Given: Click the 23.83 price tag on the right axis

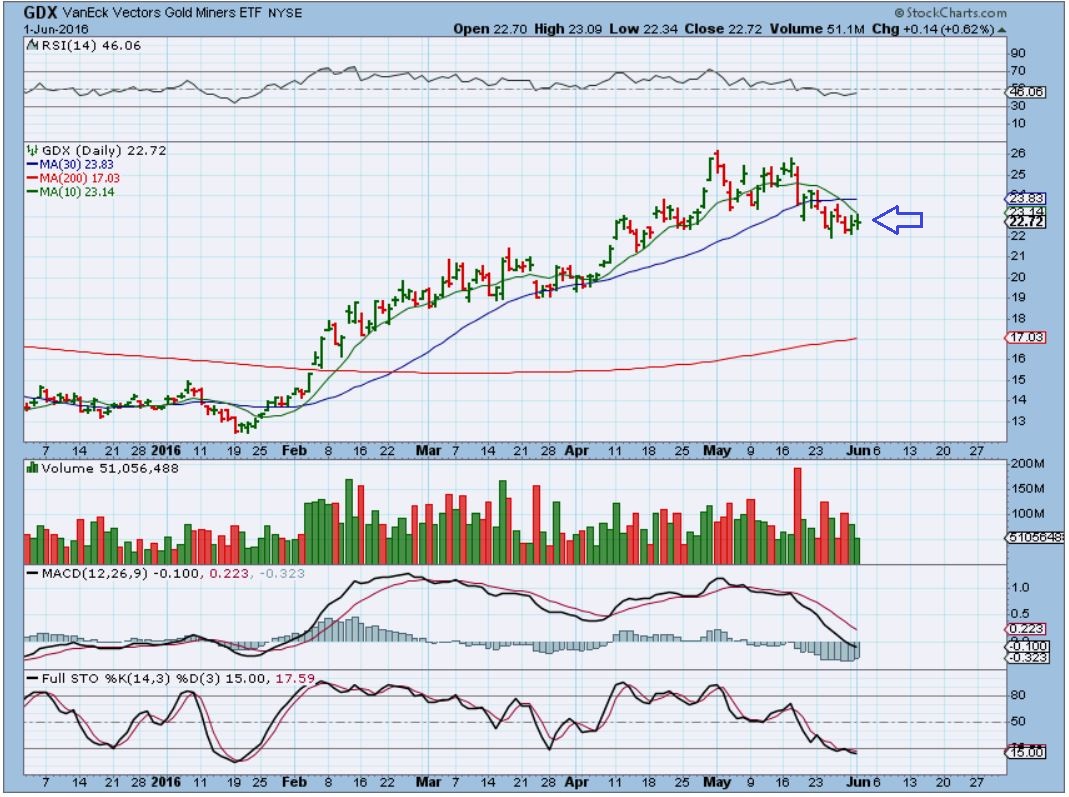Looking at the screenshot, I should pos(1025,198).
